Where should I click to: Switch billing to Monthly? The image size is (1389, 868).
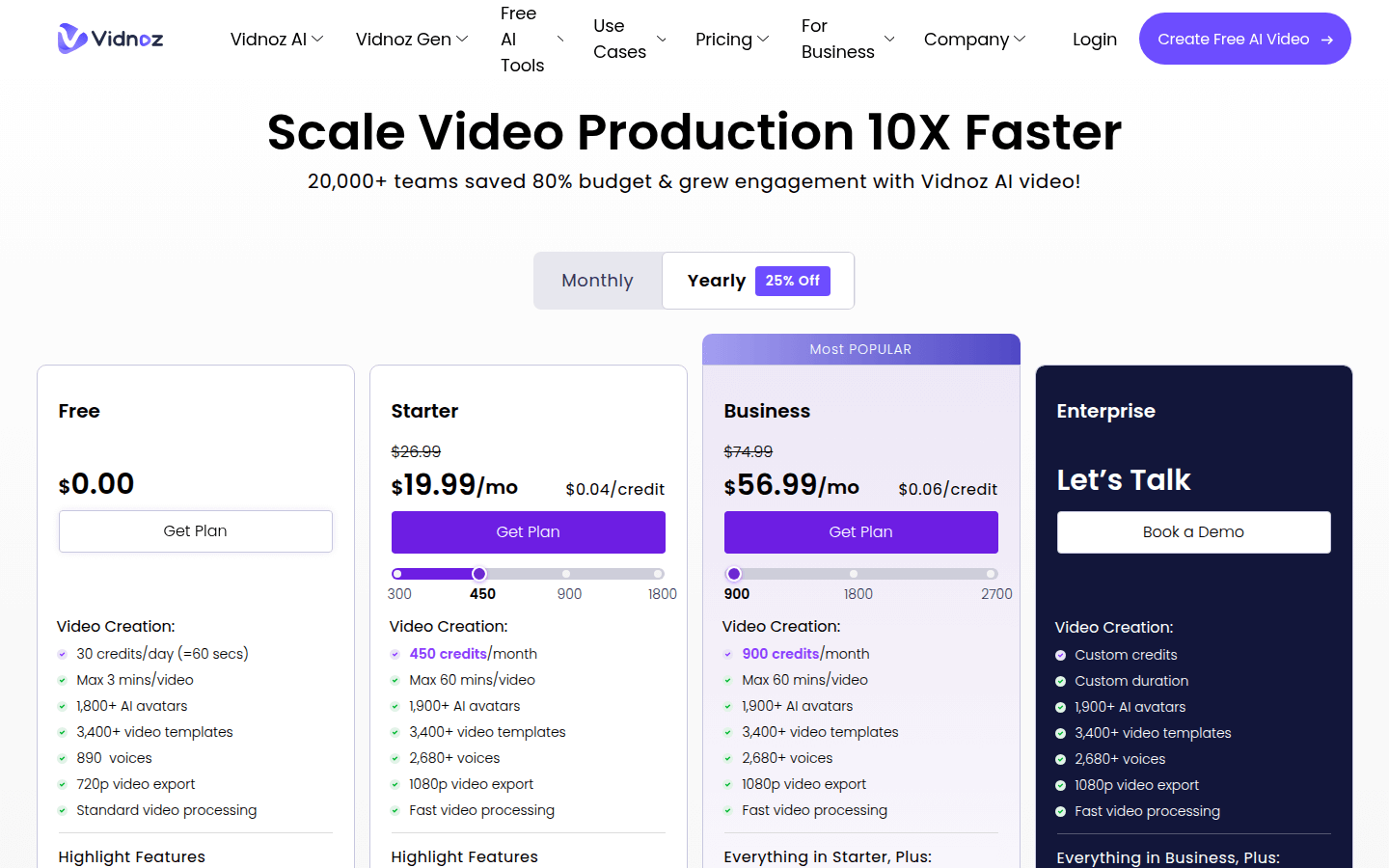tap(597, 281)
